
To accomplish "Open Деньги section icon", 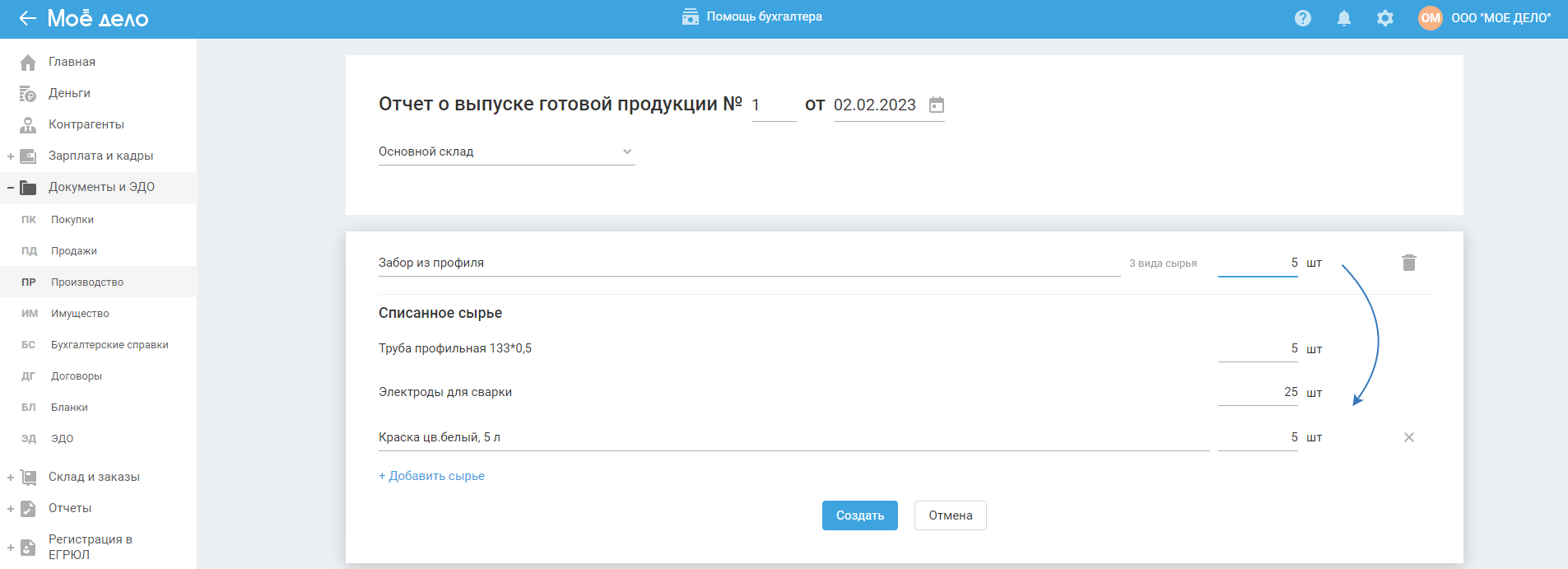I will point(28,93).
